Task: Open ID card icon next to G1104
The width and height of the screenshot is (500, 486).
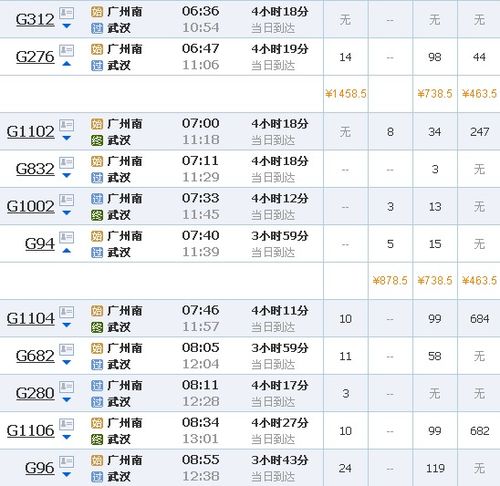Action: click(x=66, y=312)
